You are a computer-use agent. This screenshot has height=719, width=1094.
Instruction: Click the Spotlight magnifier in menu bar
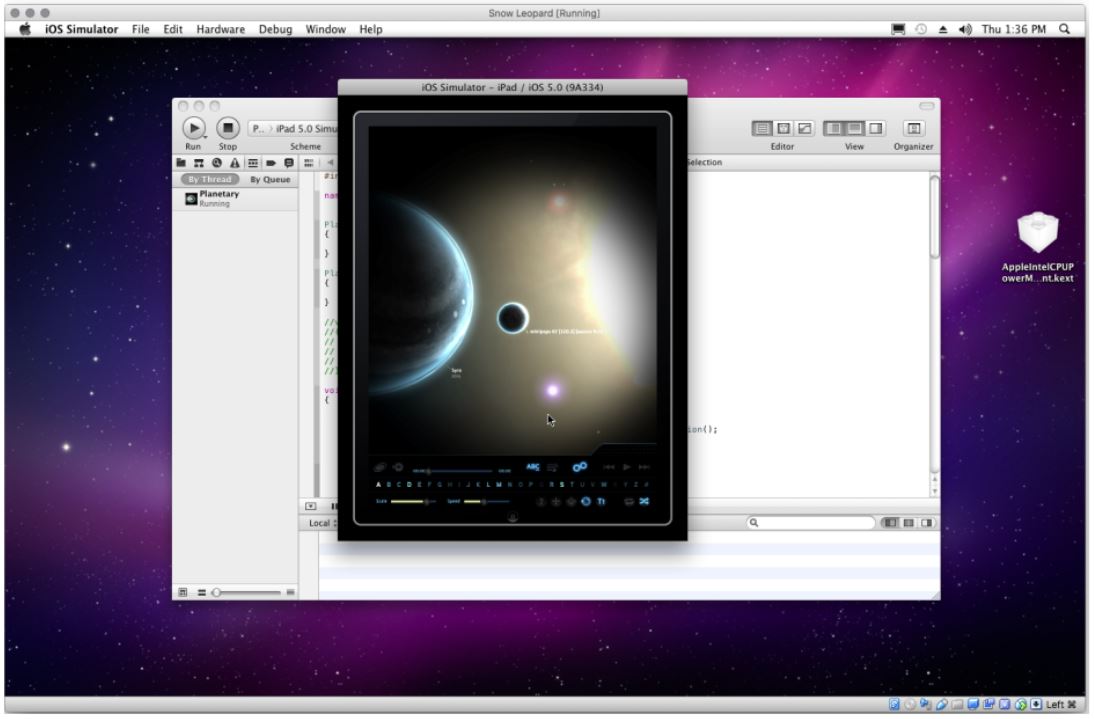point(1064,29)
